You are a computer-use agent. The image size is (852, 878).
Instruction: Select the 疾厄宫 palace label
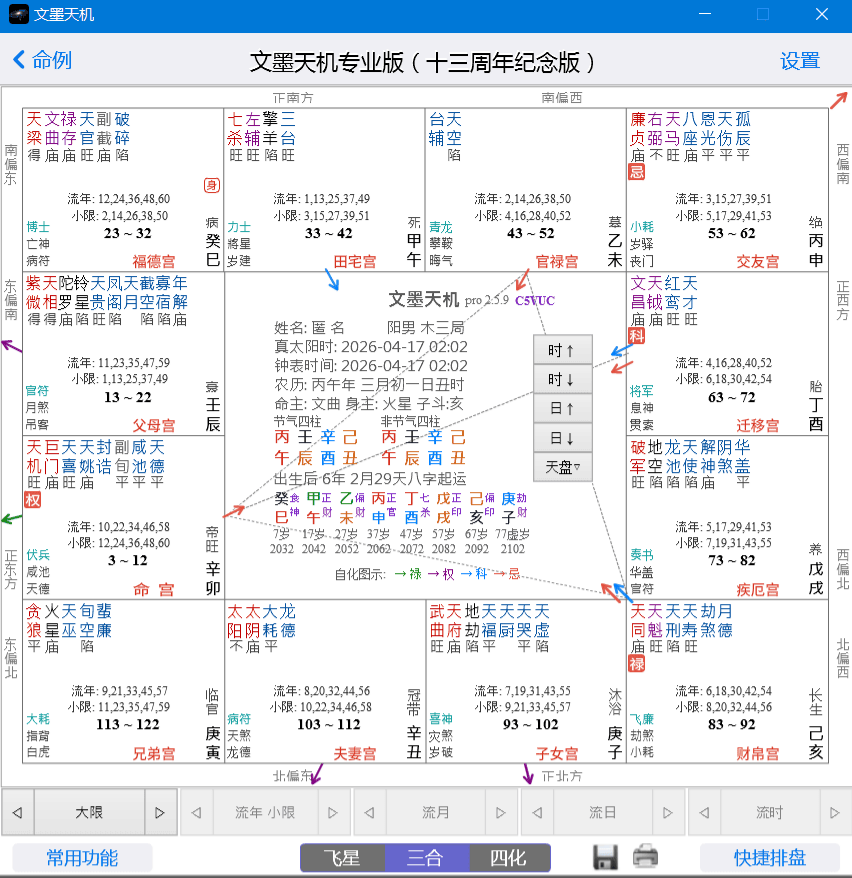point(757,589)
